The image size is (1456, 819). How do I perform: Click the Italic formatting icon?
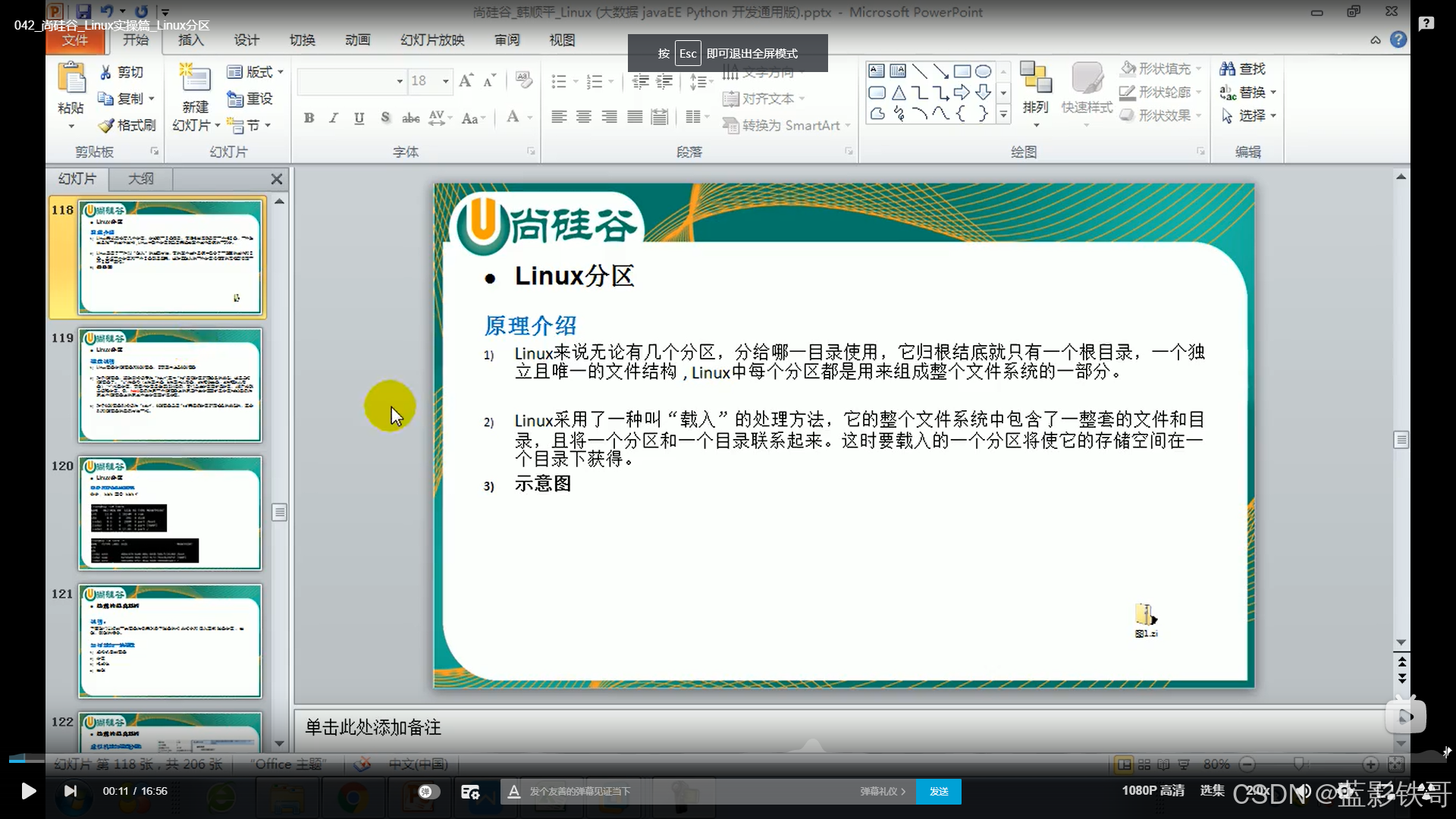(334, 118)
